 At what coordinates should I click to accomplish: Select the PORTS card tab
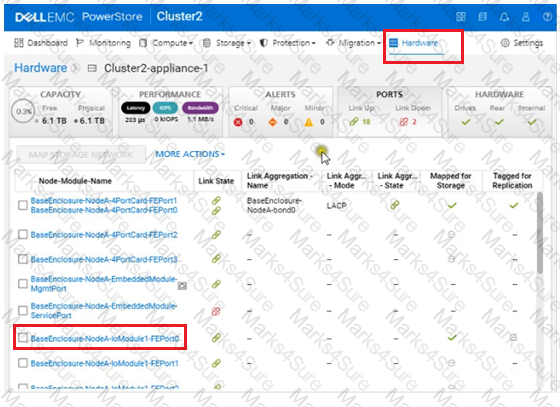390,111
